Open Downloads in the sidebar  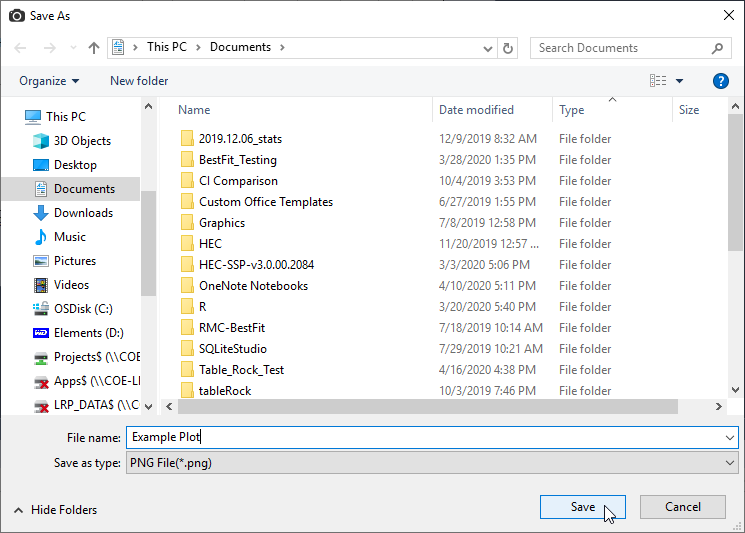pyautogui.click(x=82, y=213)
